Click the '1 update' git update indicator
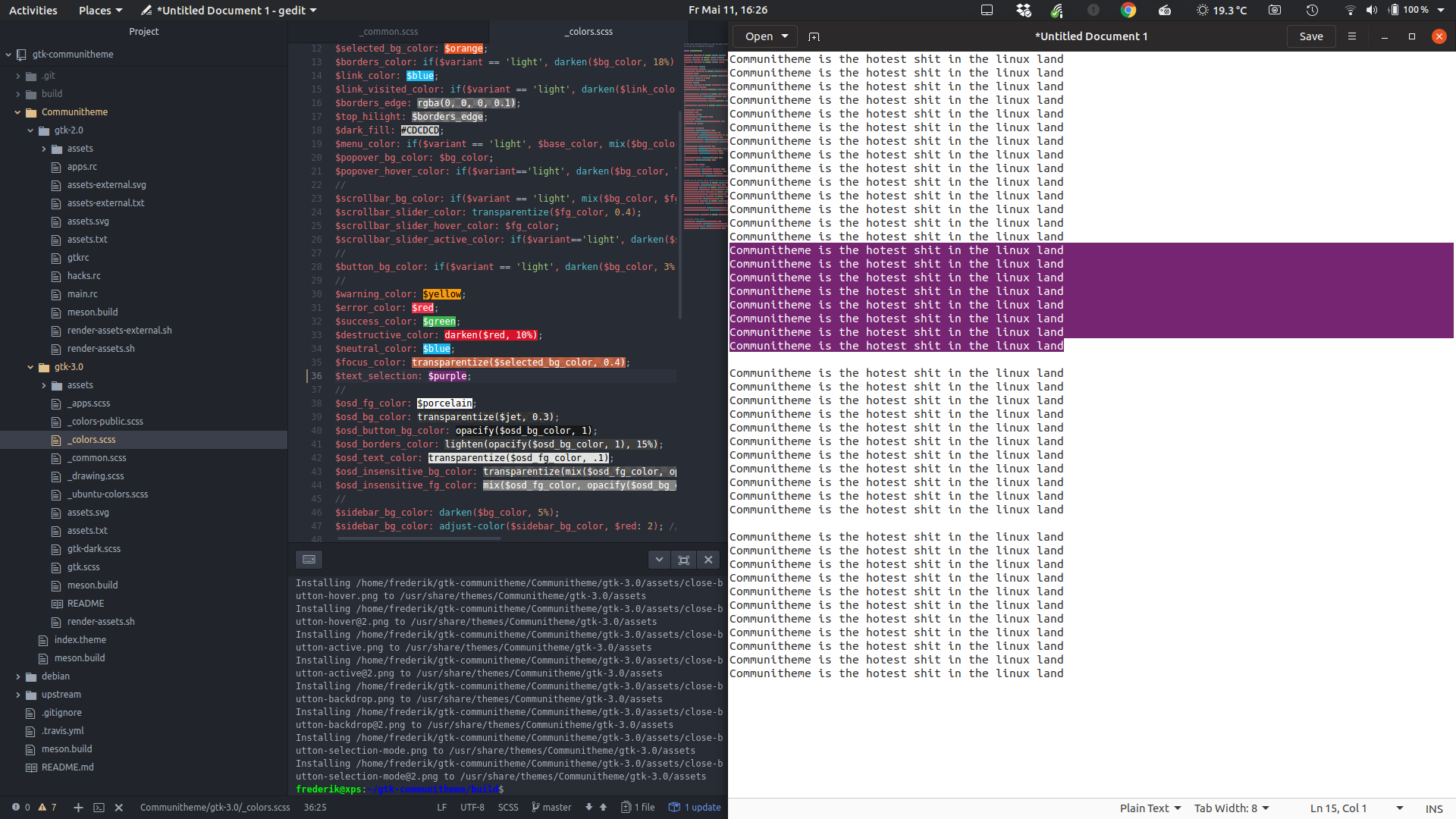 pyautogui.click(x=694, y=808)
